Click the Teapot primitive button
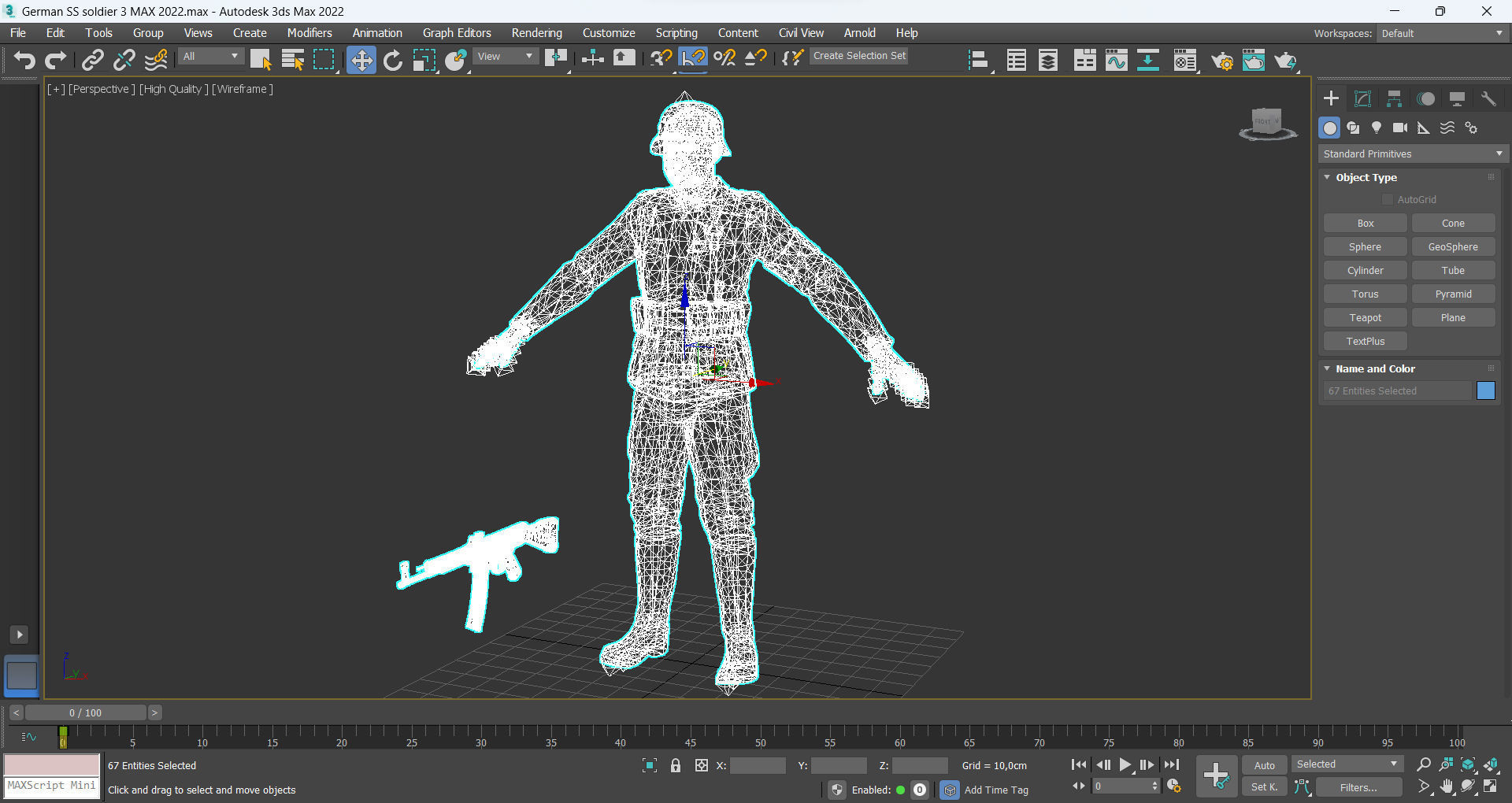 point(1365,318)
